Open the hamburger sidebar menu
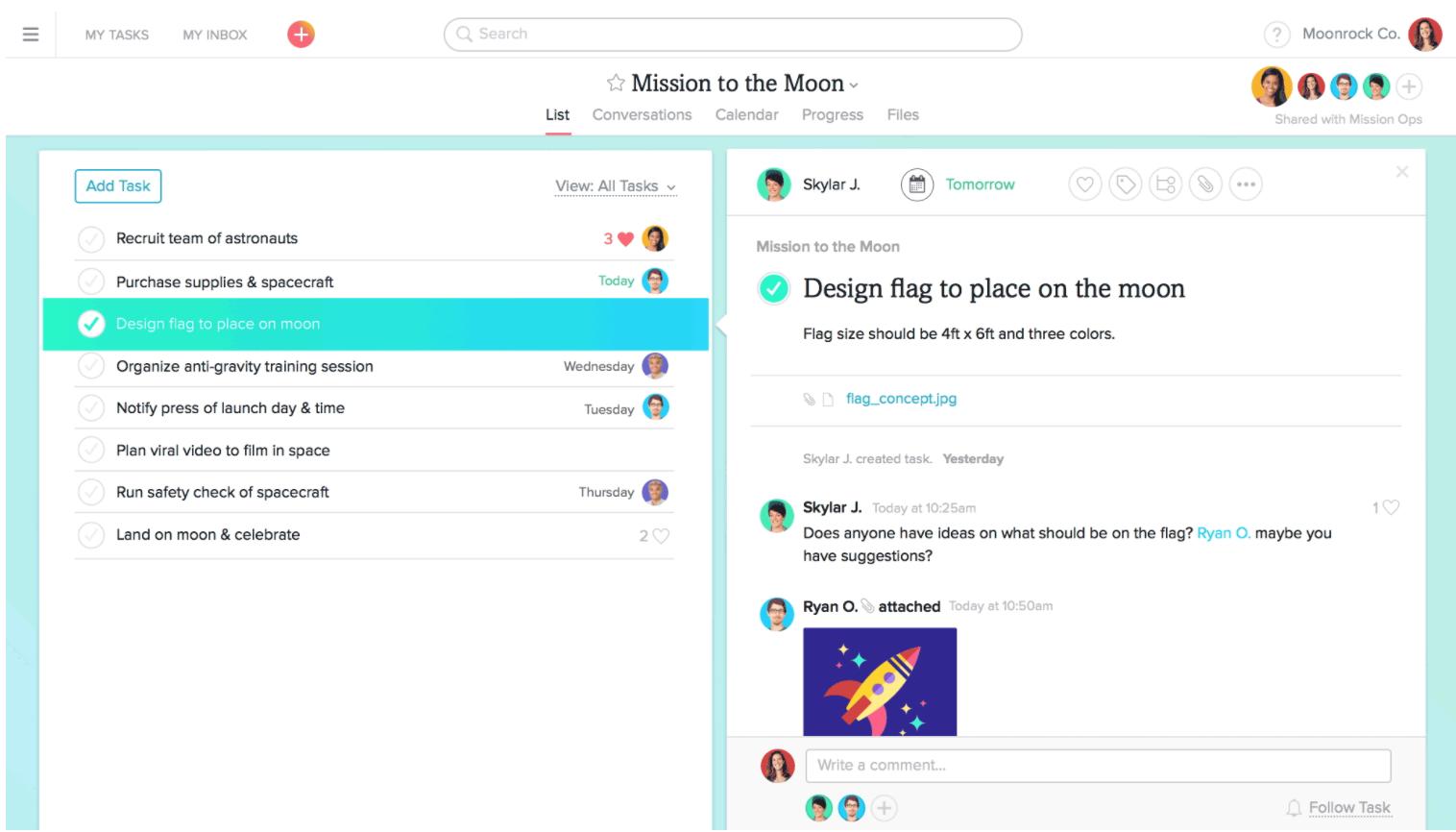This screenshot has width=1456, height=832. tap(31, 35)
